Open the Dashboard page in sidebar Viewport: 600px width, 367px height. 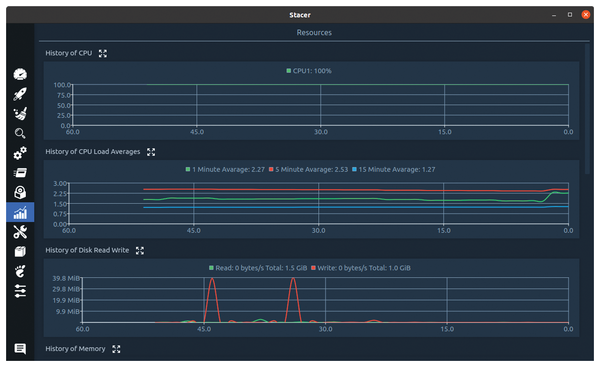[20, 74]
